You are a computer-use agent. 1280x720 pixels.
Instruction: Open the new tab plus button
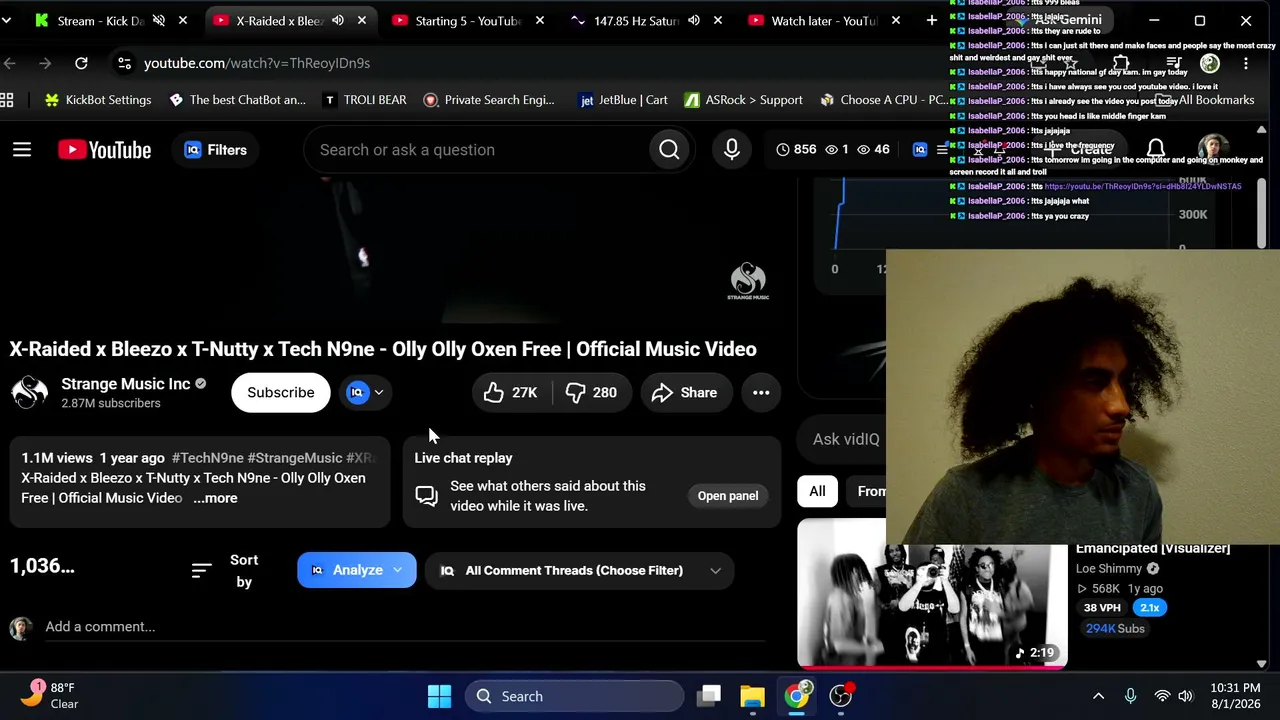931,20
